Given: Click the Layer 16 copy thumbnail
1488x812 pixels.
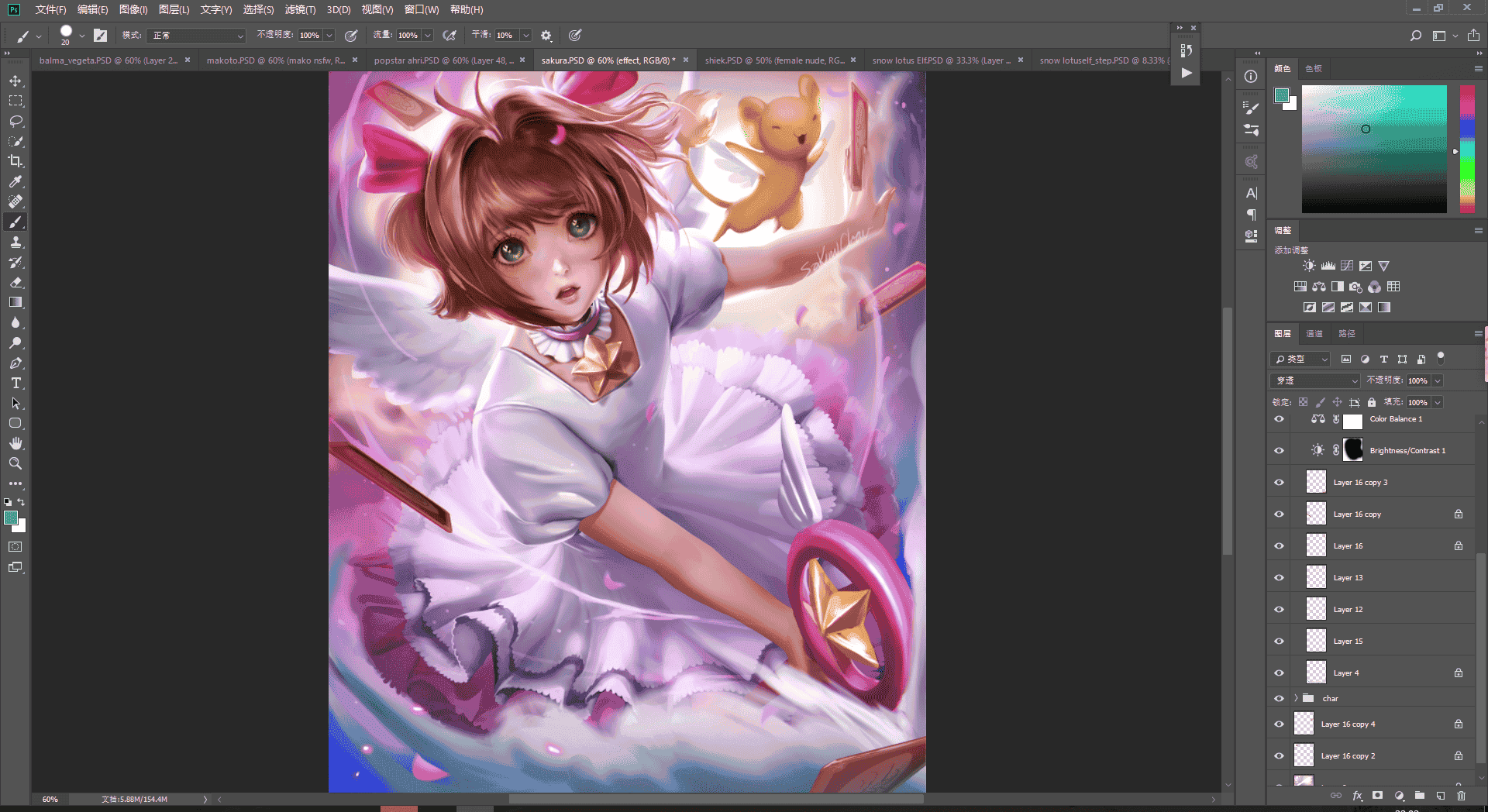Looking at the screenshot, I should pos(1316,514).
